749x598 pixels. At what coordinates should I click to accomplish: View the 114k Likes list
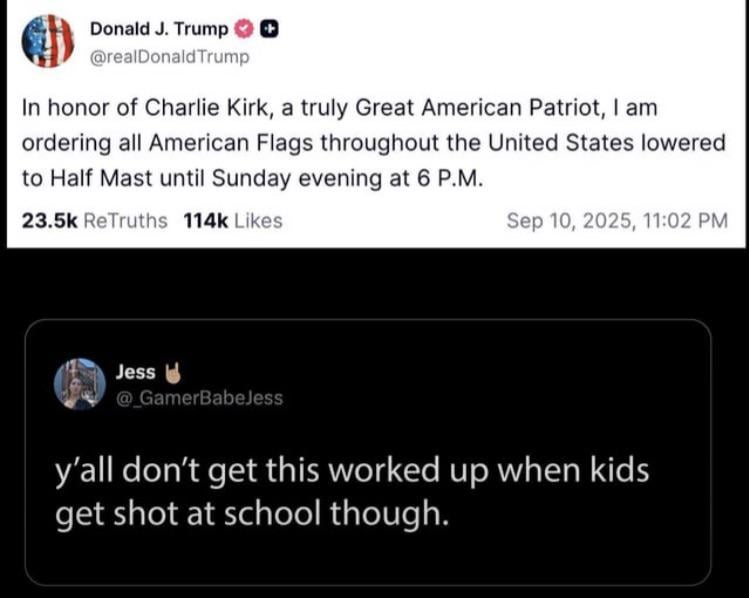[x=233, y=221]
